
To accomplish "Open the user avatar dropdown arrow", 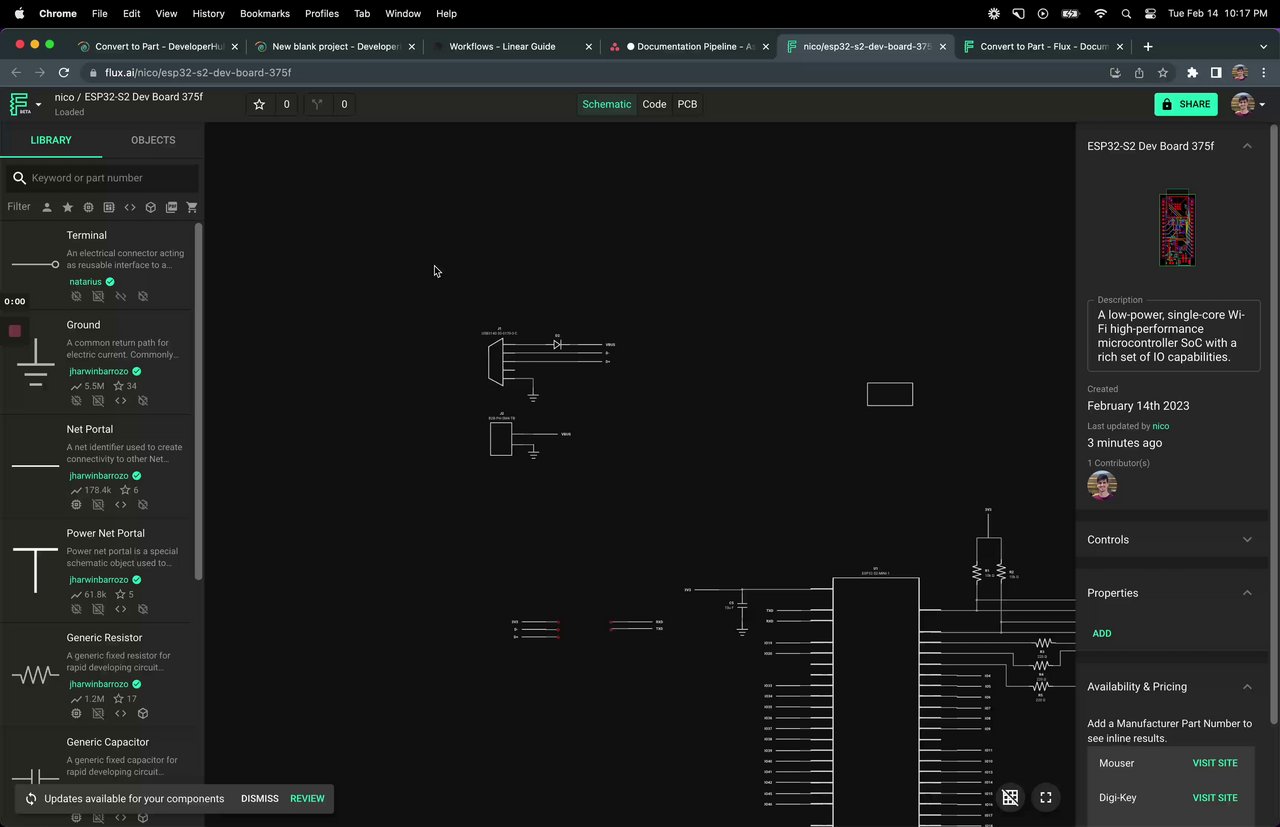I will point(1262,105).
